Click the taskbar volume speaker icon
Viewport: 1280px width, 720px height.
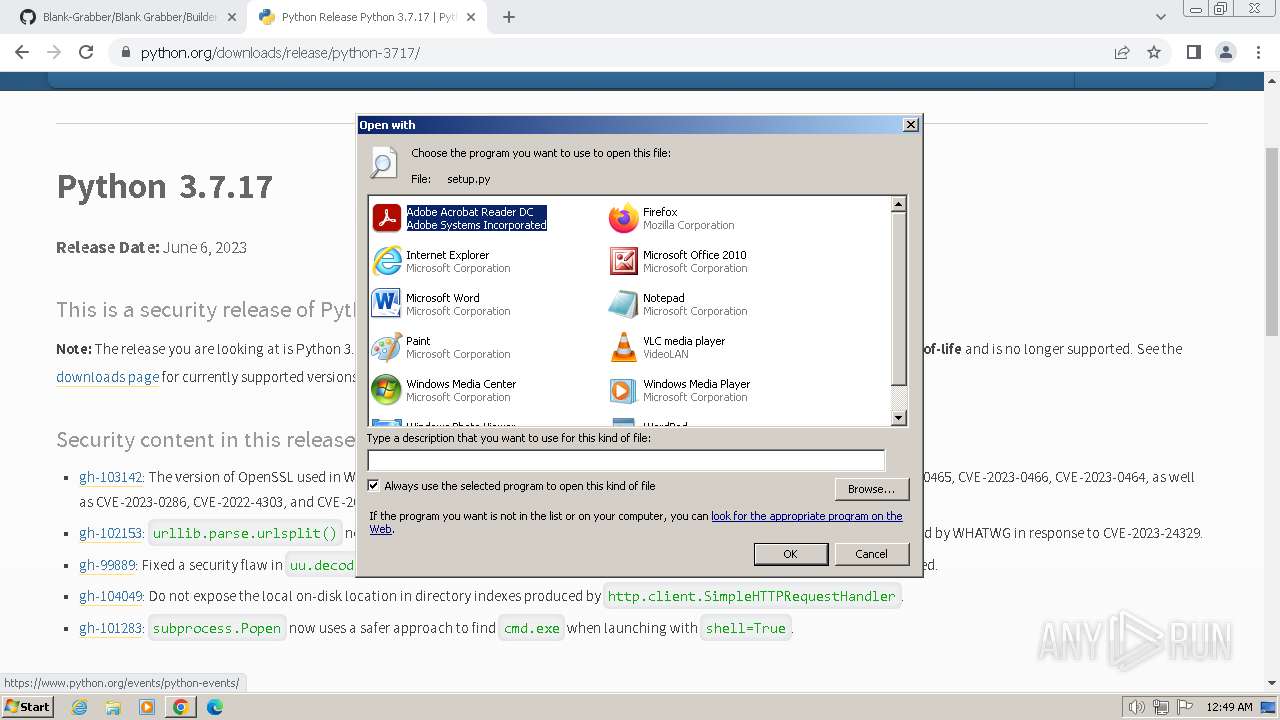1137,707
